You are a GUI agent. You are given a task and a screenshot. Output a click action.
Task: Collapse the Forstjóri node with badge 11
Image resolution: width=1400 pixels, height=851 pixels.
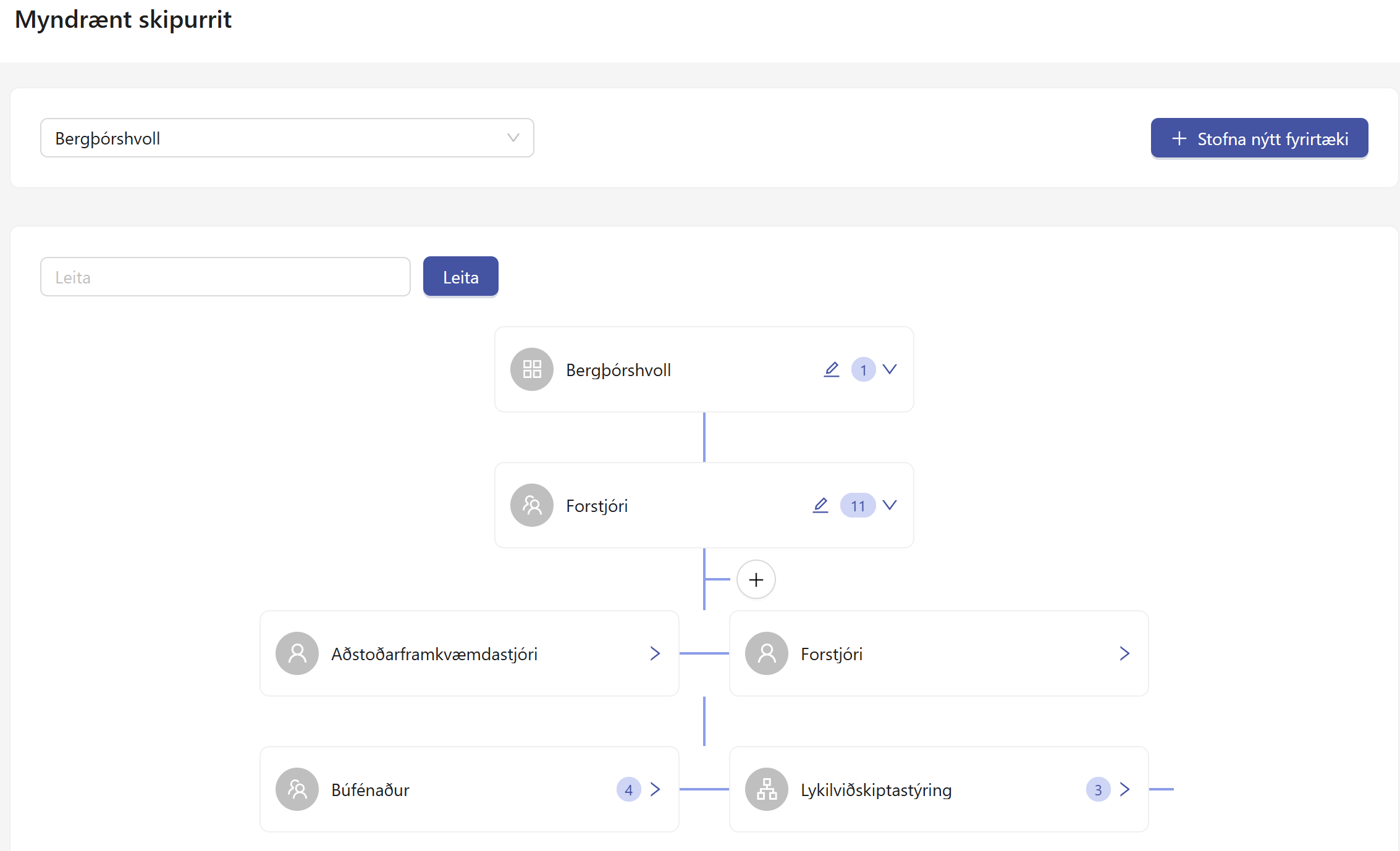(889, 505)
